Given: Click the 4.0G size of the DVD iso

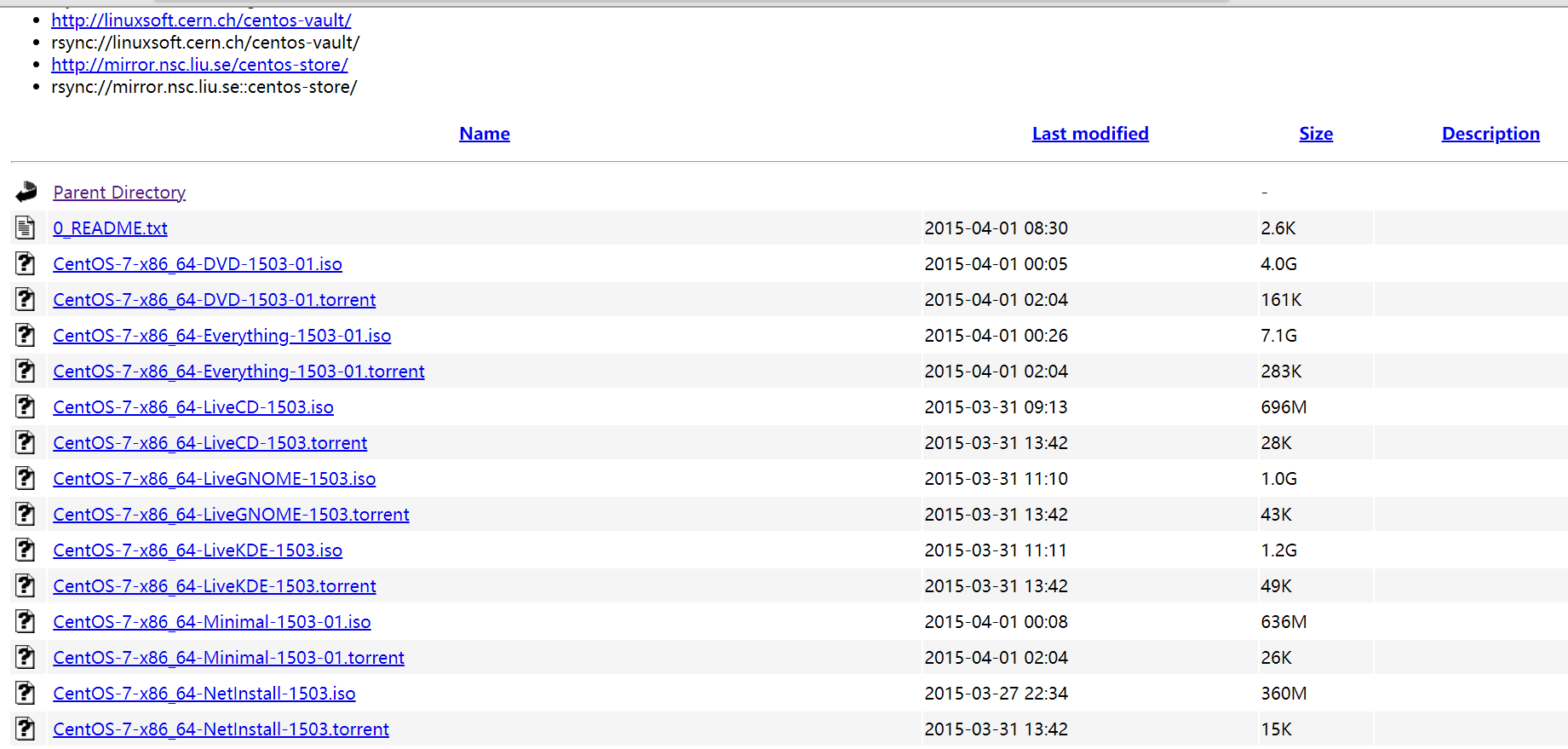Looking at the screenshot, I should pos(1278,264).
